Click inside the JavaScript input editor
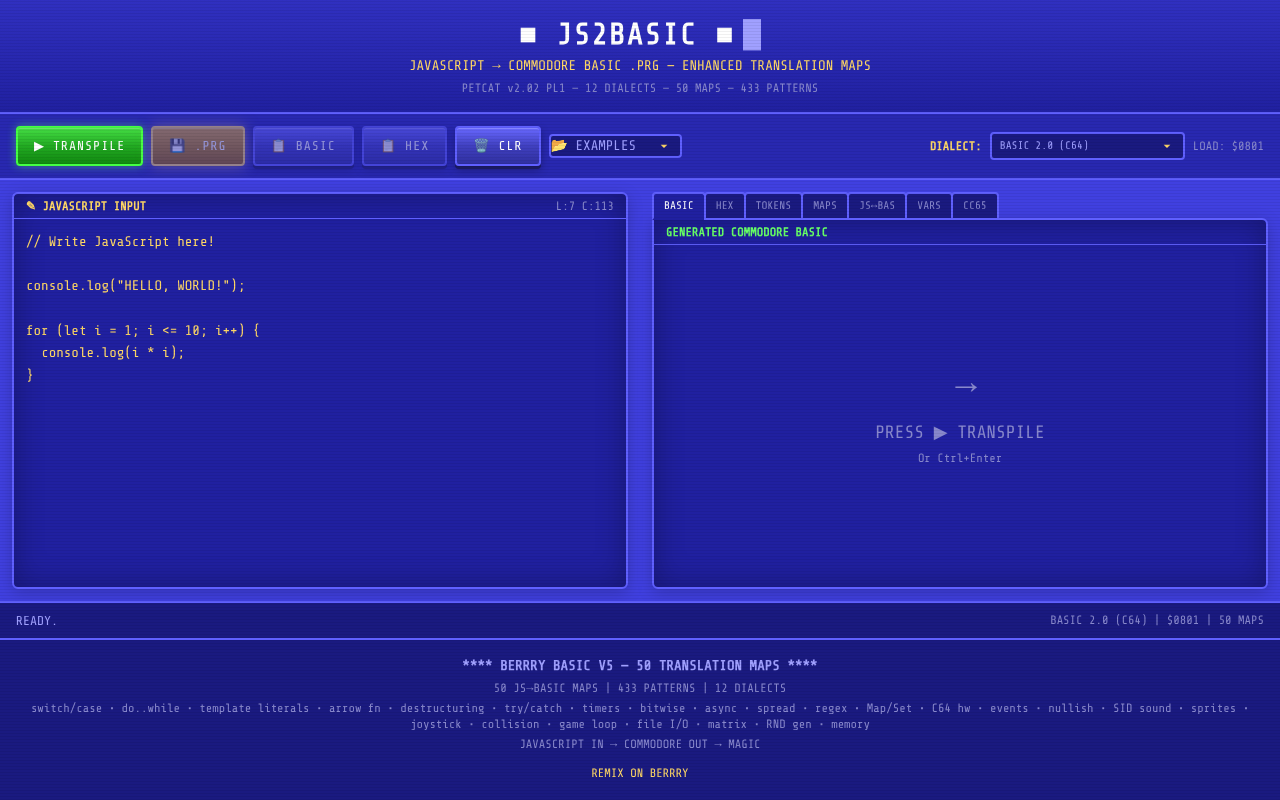The height and width of the screenshot is (800, 1280). coord(320,402)
